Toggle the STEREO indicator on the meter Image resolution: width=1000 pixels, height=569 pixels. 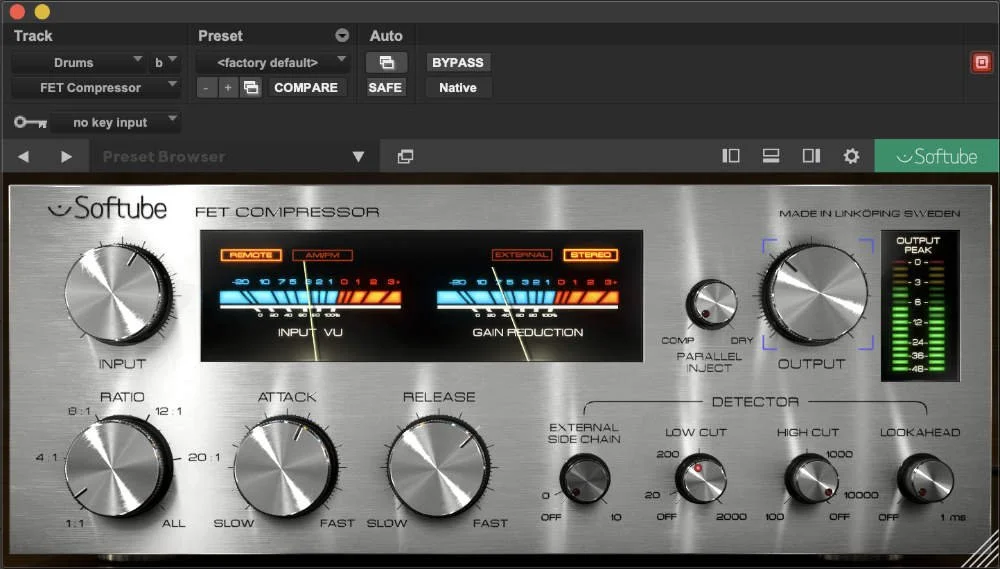pyautogui.click(x=591, y=255)
